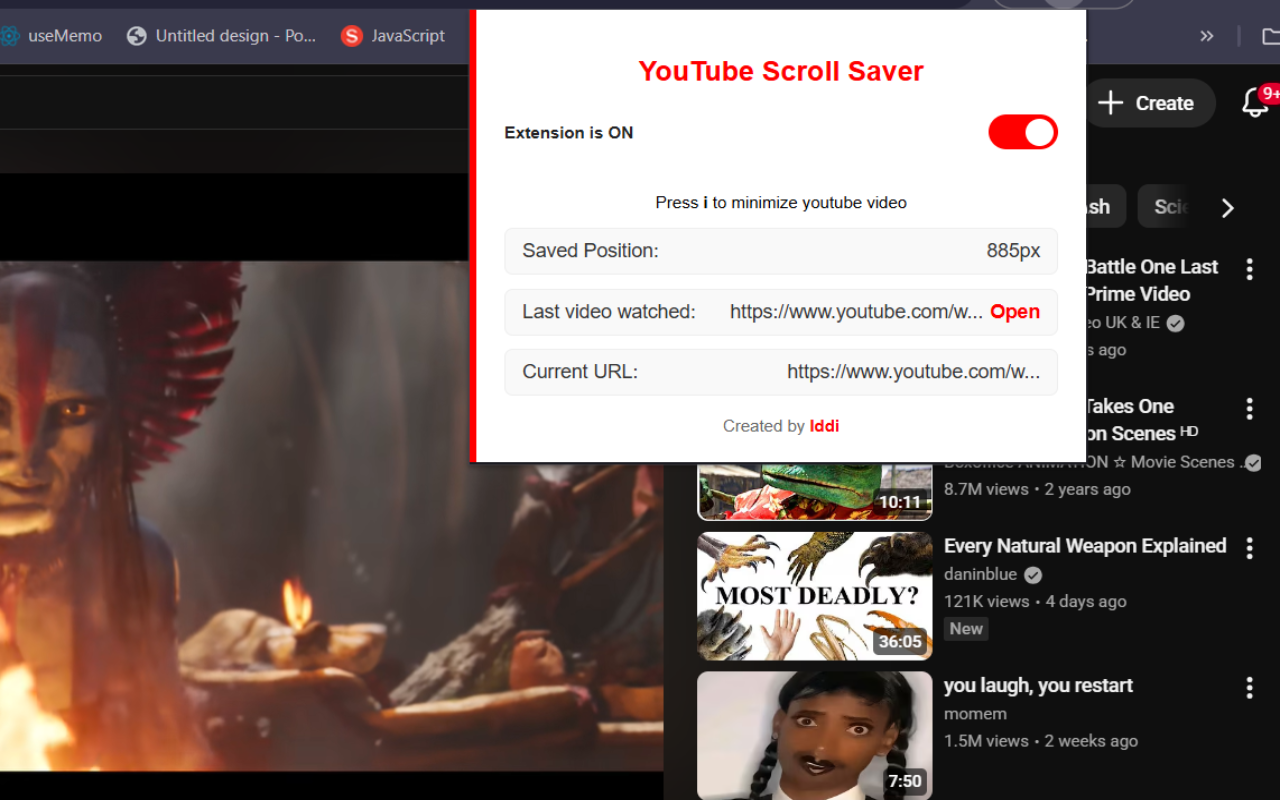Click the plus icon inside the Create button
The height and width of the screenshot is (800, 1280).
point(1110,102)
